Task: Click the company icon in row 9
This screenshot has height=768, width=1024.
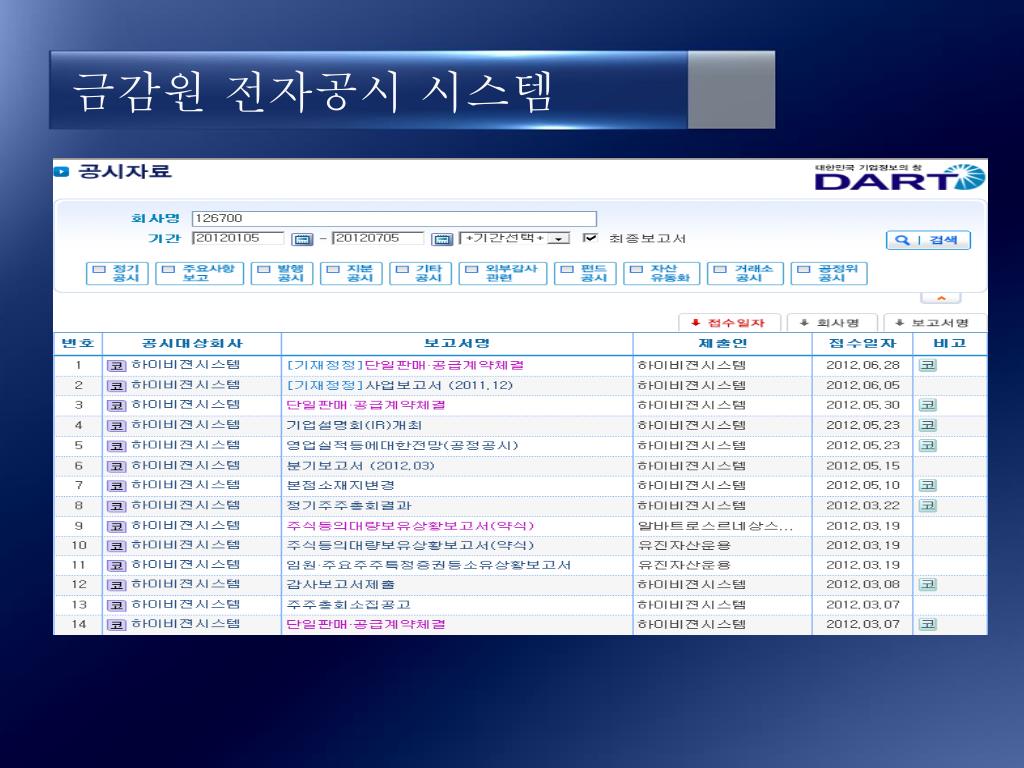Action: [116, 527]
